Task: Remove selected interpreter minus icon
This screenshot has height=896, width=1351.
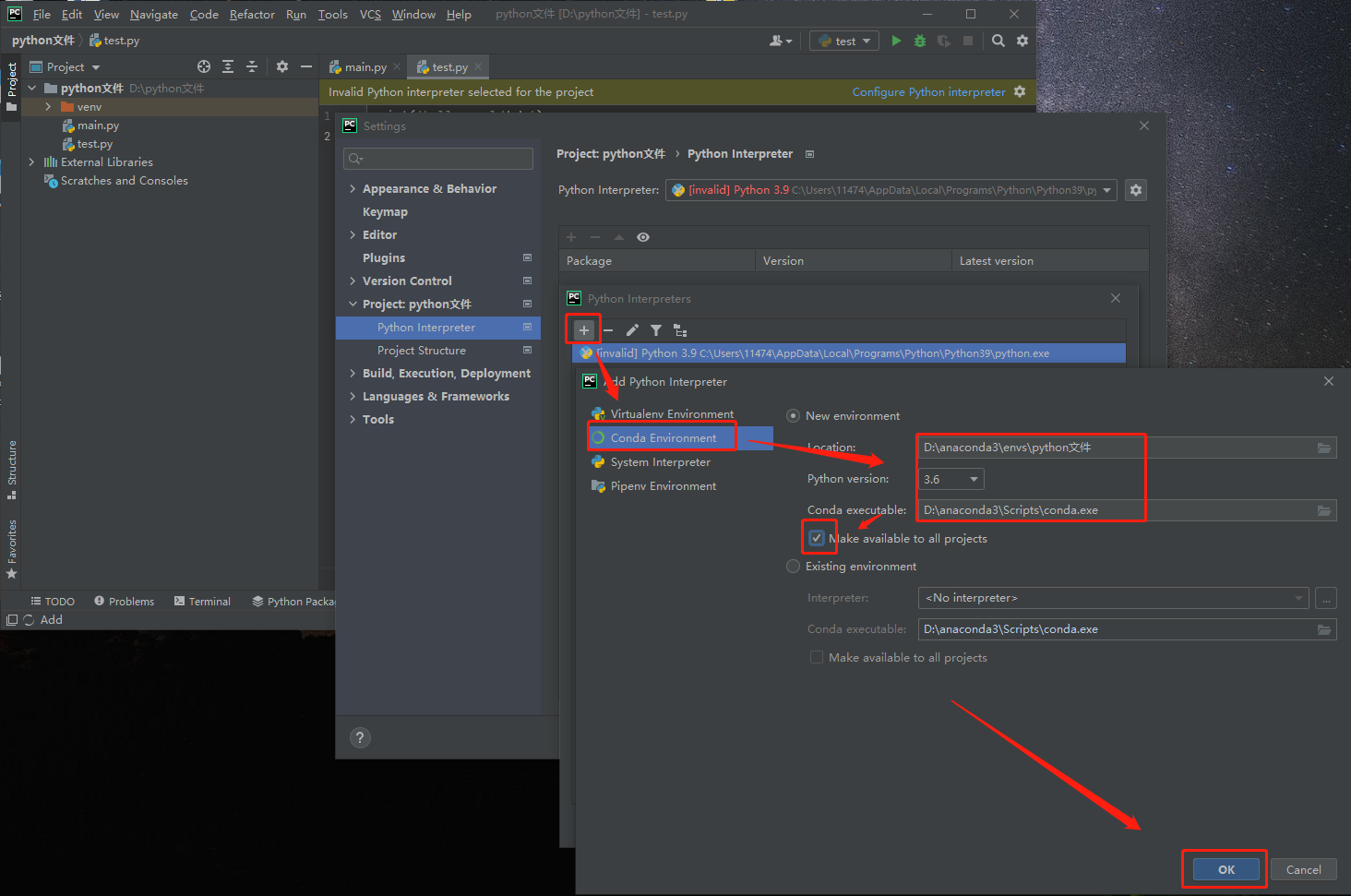Action: [608, 329]
